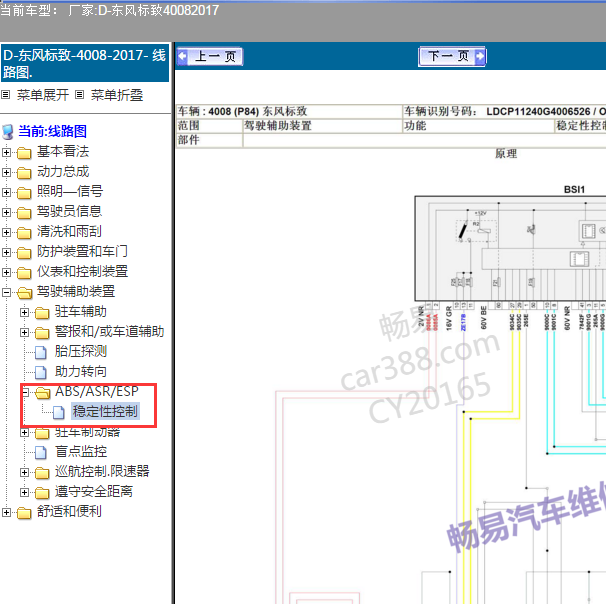Open the 助力转向 page
The width and height of the screenshot is (606, 604).
(x=81, y=371)
